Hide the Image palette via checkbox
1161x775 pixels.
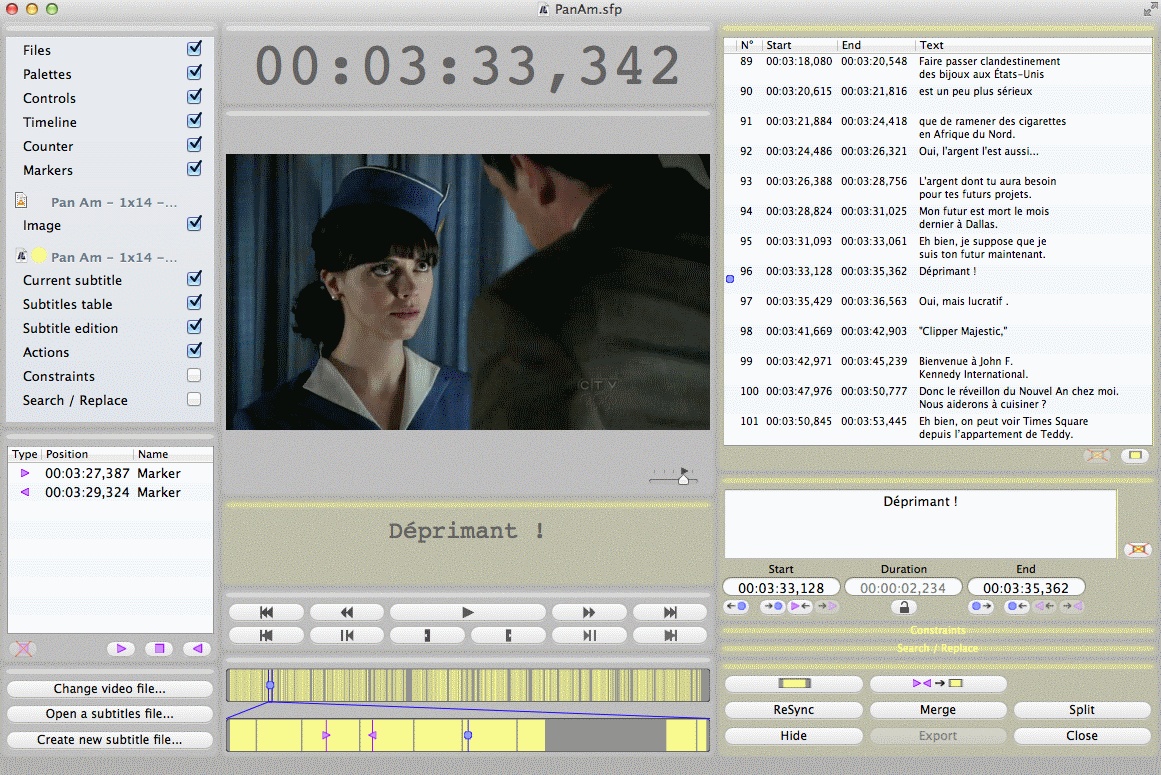coord(194,223)
